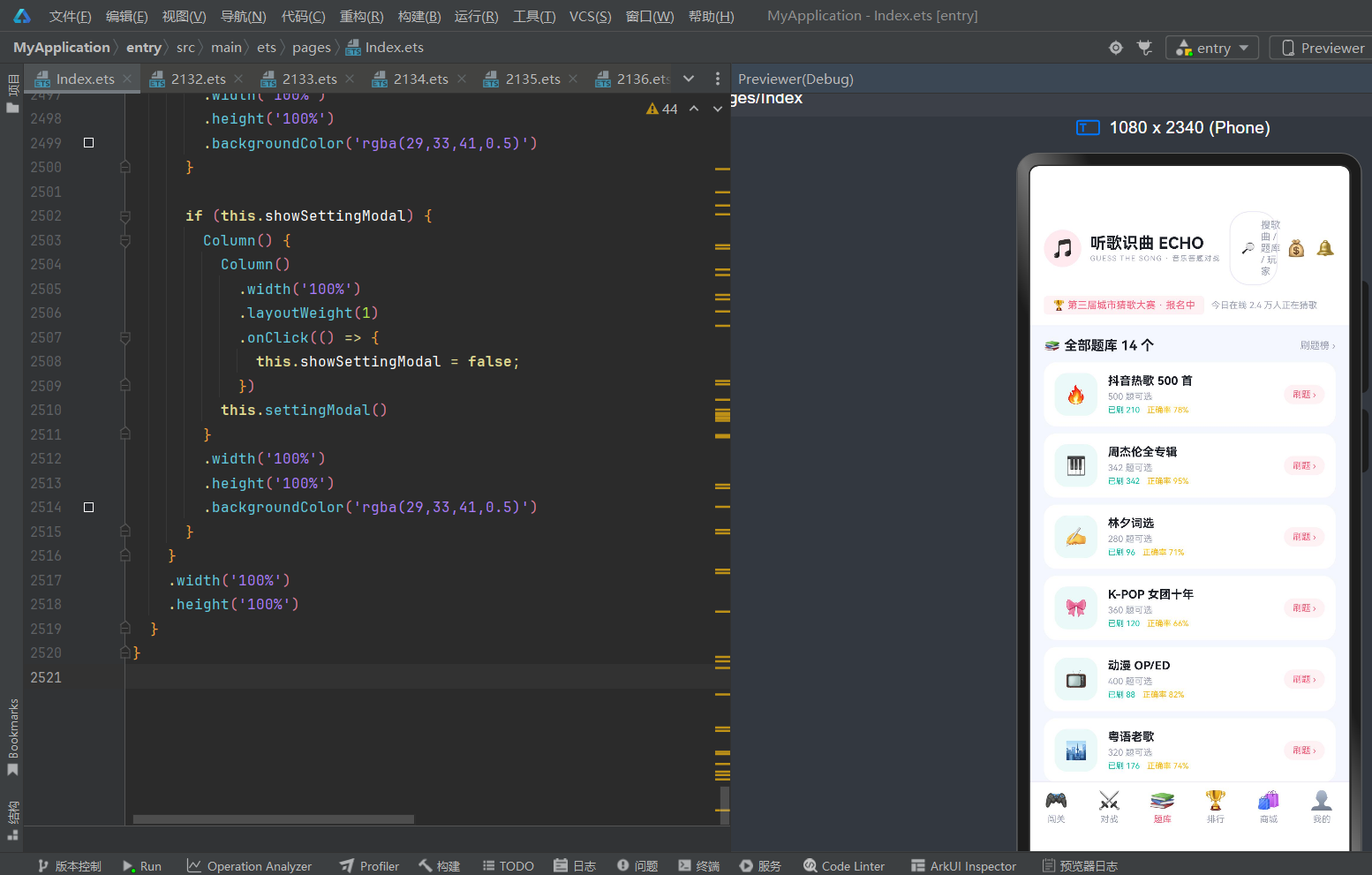Click the phone device profile icon

1088,128
